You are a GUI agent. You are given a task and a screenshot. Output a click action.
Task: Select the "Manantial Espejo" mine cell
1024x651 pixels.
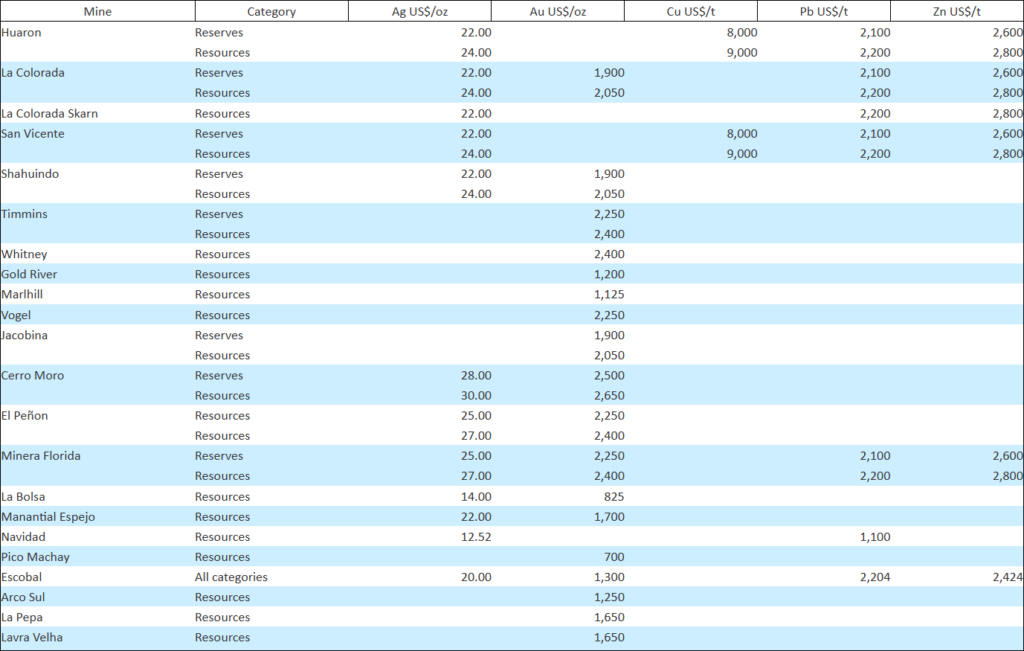point(48,517)
